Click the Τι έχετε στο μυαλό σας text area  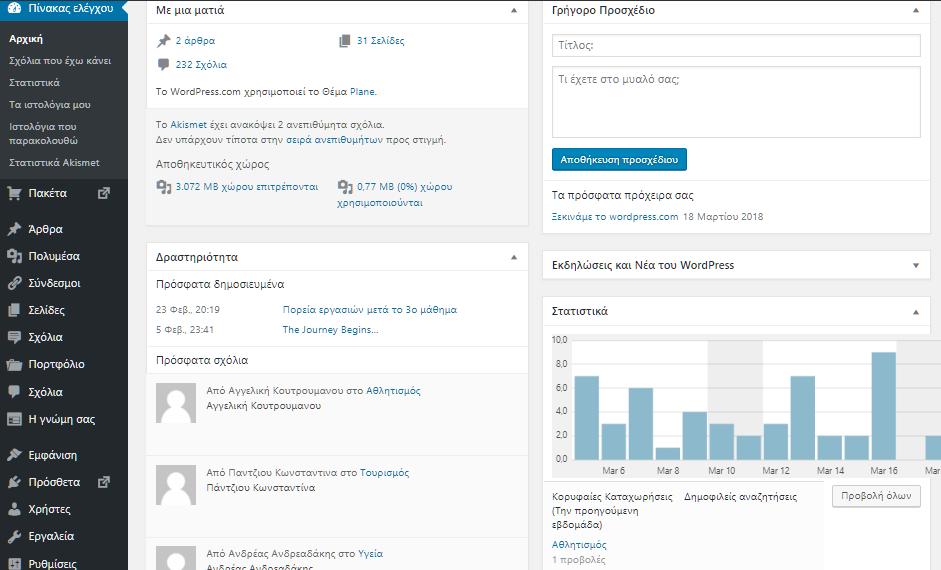coord(736,102)
